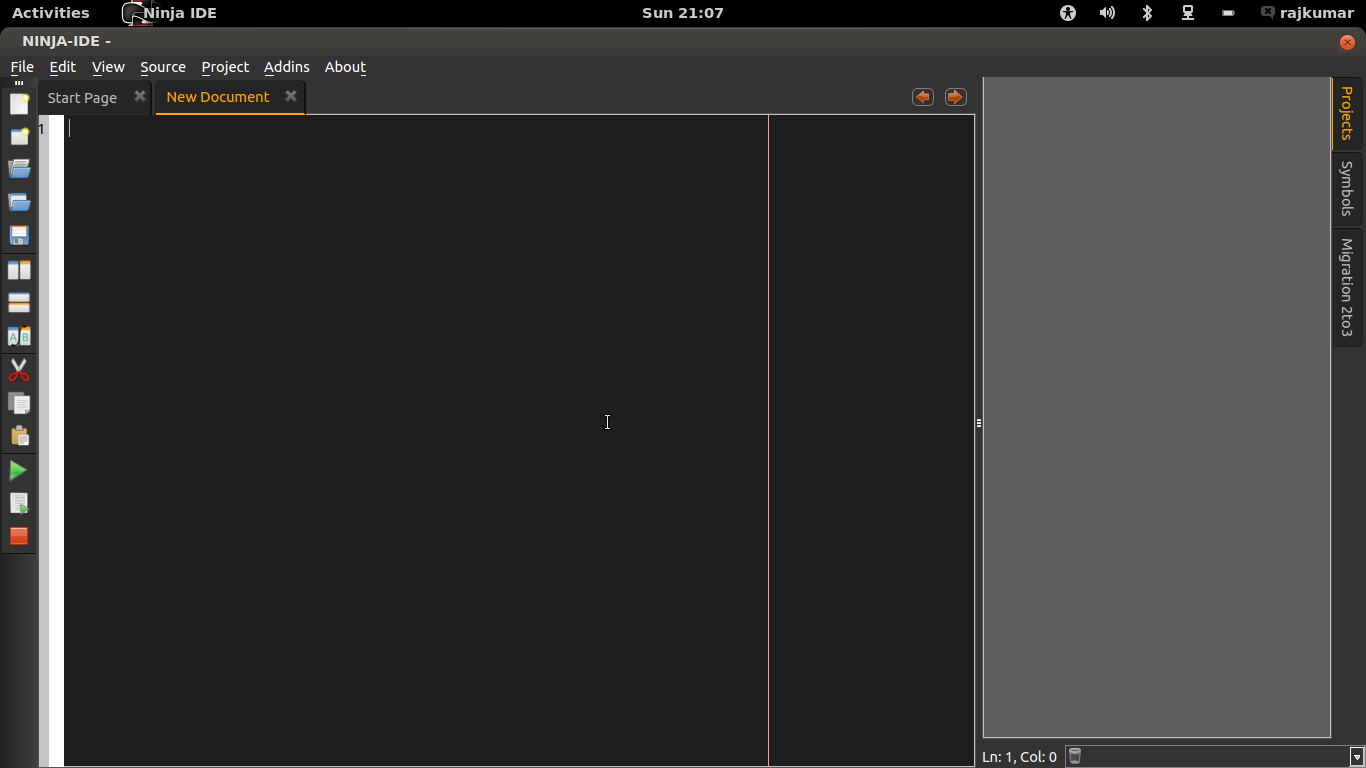
Task: Switch to the Start Page tab
Action: pos(82,97)
